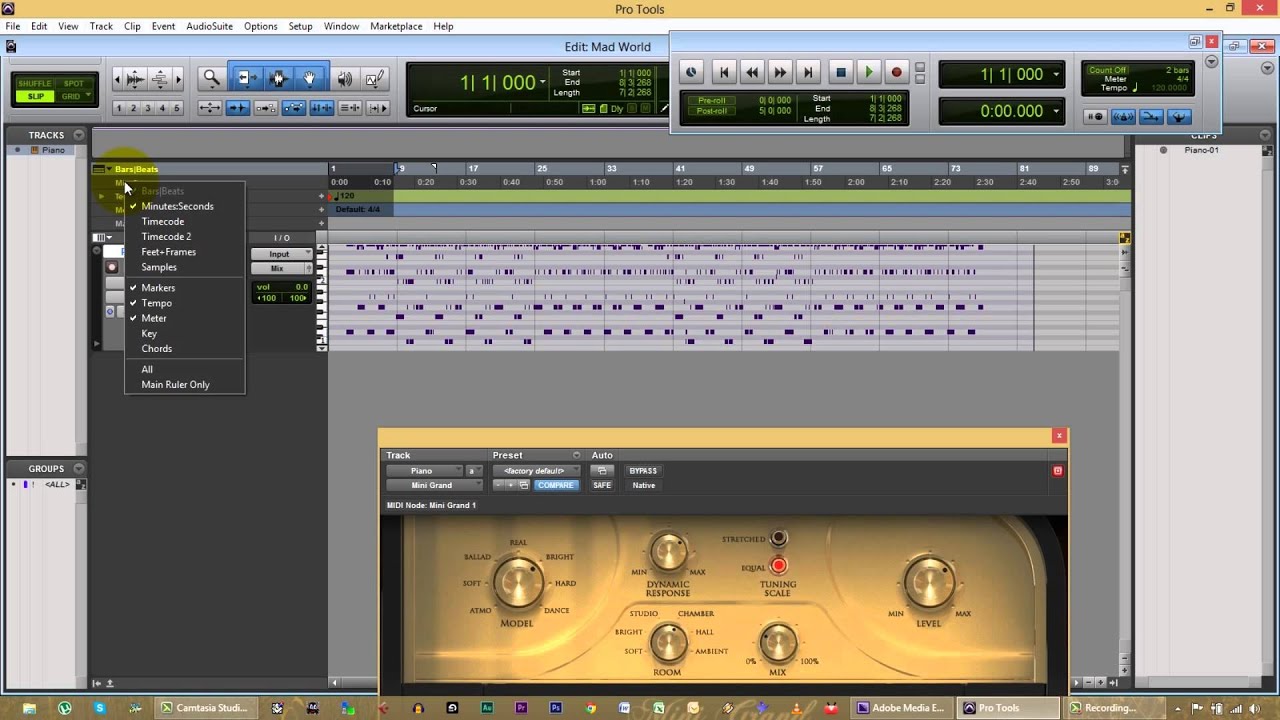Open main counter format dropdown in Transport
Image resolution: width=1280 pixels, height=720 pixels.
1056,75
